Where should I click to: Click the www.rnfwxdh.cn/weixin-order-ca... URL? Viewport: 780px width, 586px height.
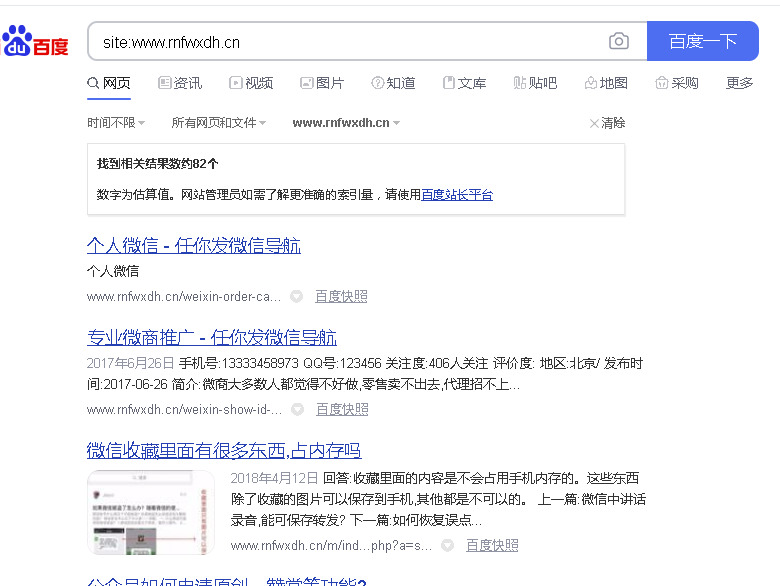point(184,296)
